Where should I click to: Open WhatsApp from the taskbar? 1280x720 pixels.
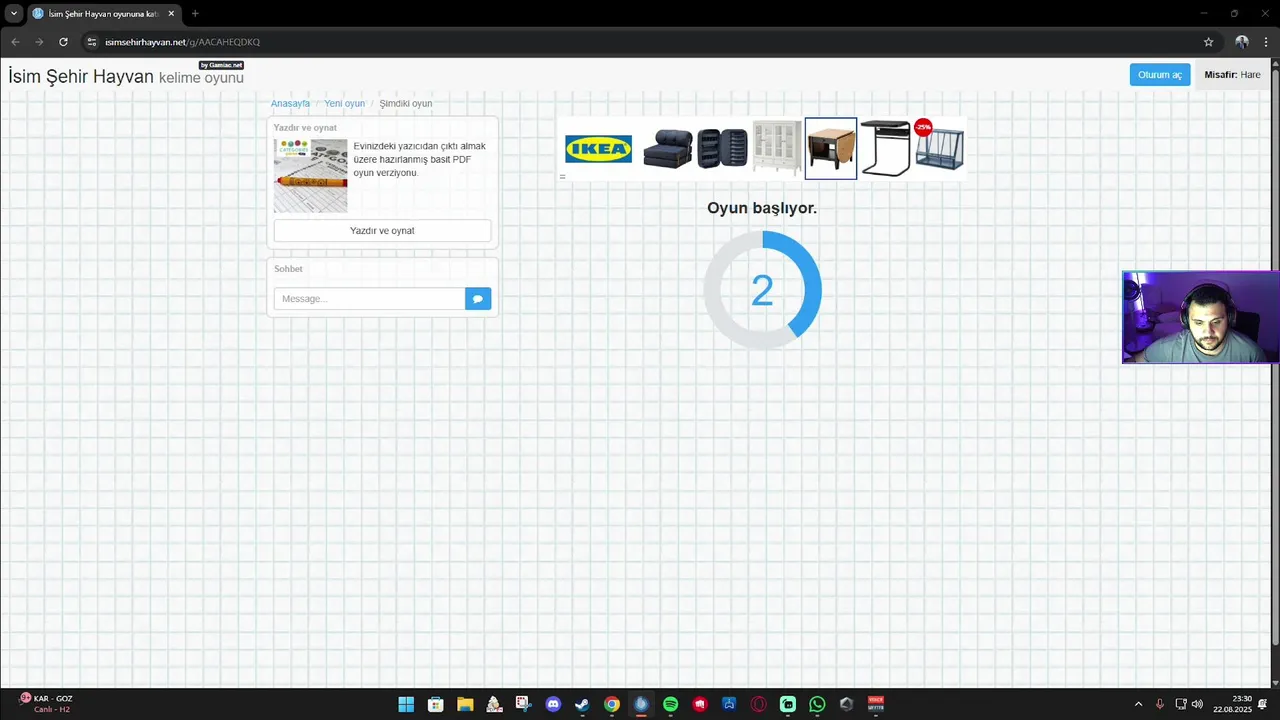pos(817,704)
